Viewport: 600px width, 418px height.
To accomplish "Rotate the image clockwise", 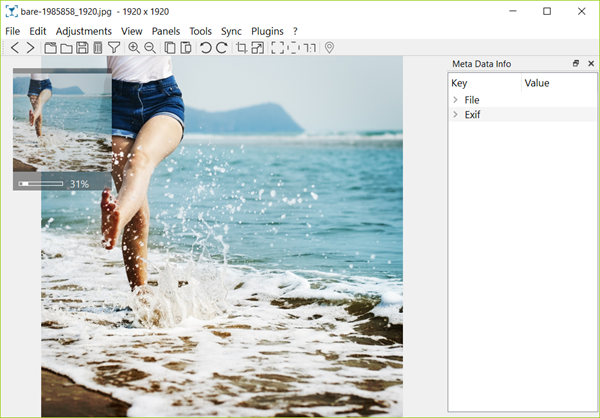I will [x=222, y=48].
